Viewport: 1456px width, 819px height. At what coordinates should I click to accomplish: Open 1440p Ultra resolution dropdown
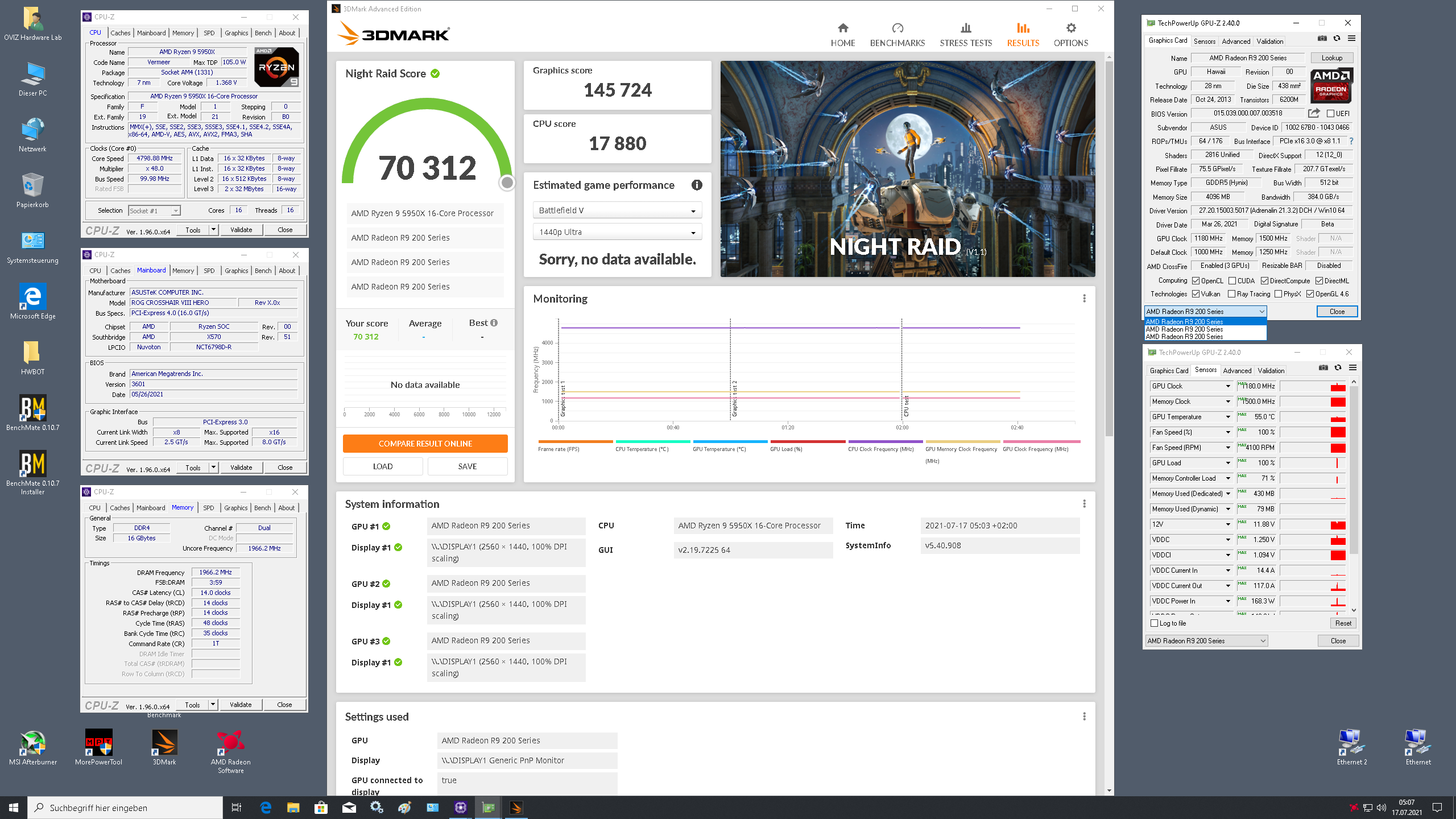[x=617, y=232]
